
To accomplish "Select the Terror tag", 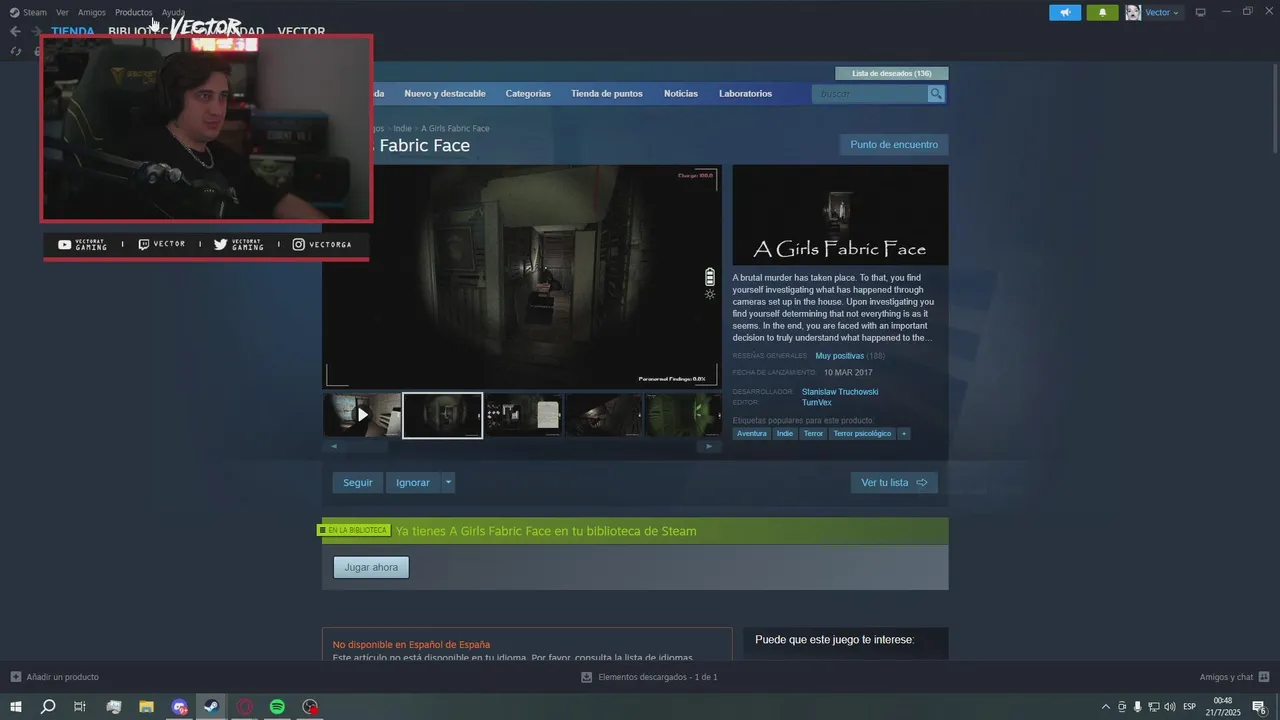I will 813,434.
